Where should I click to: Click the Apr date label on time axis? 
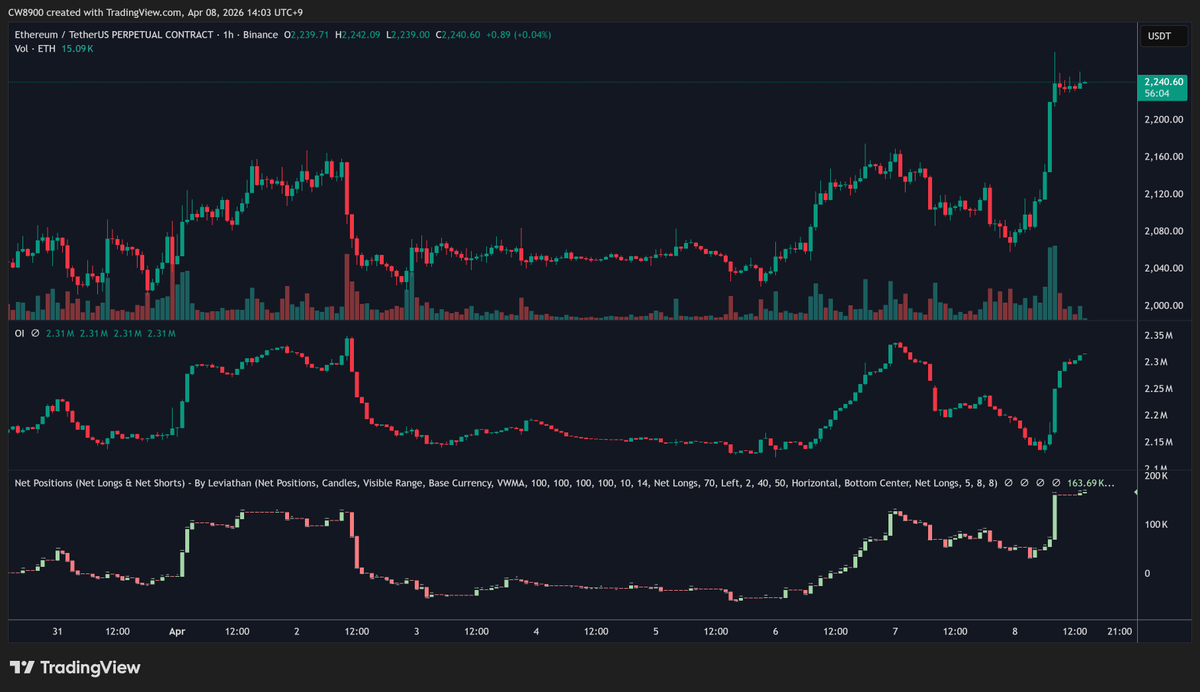coord(177,632)
